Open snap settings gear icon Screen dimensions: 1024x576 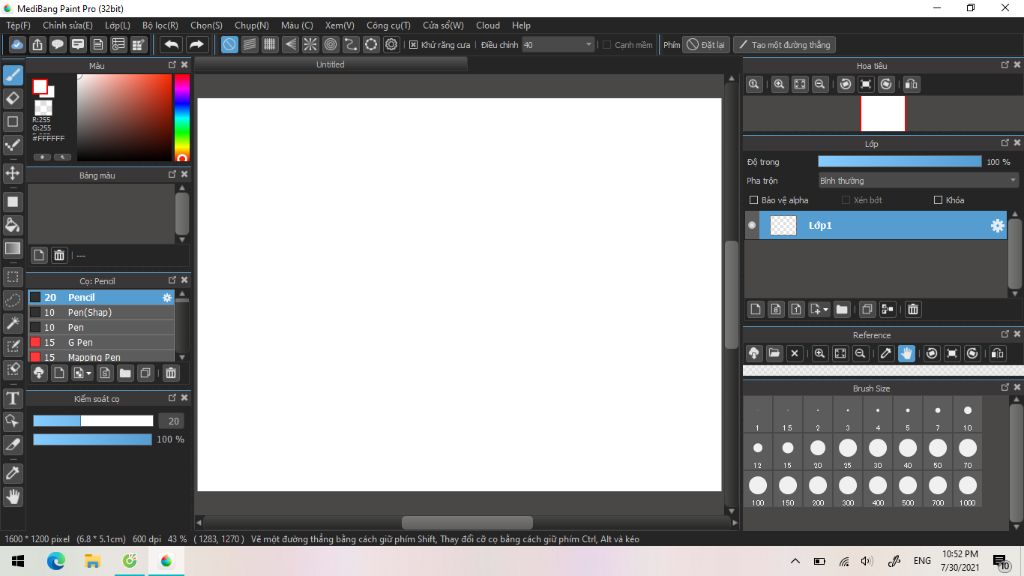pyautogui.click(x=391, y=44)
